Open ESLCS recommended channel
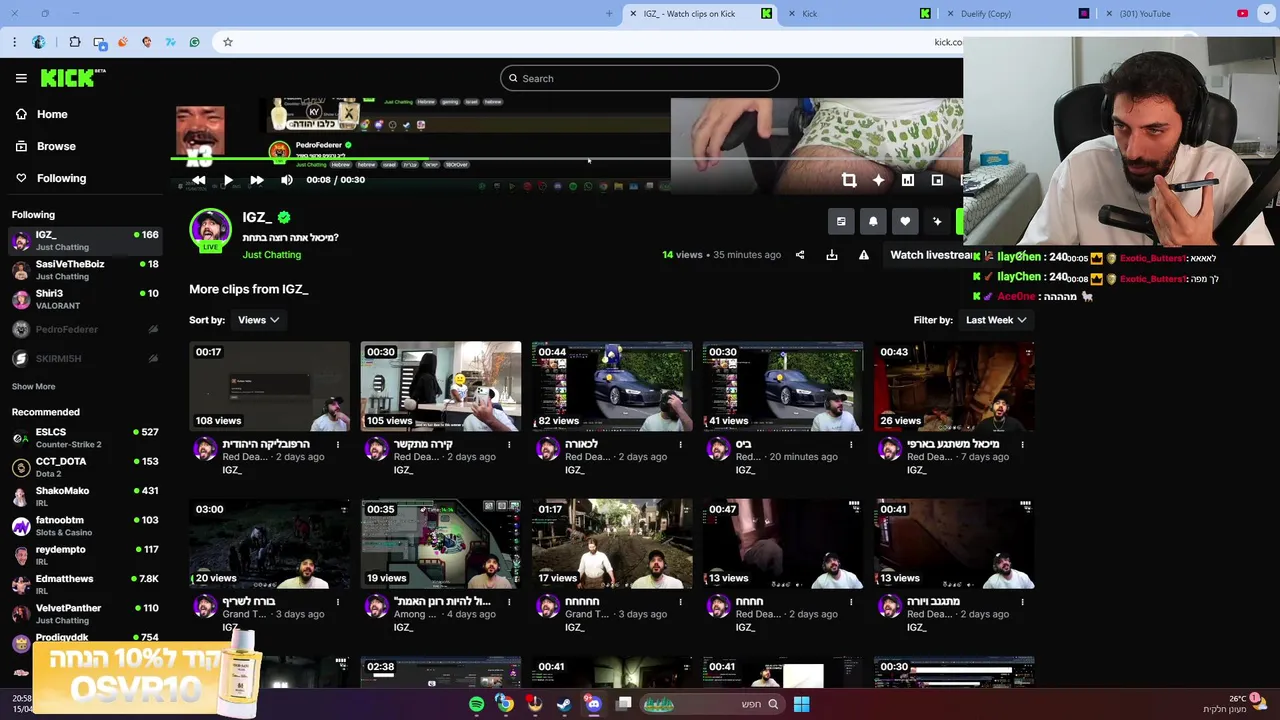The width and height of the screenshot is (1280, 720). pyautogui.click(x=84, y=437)
